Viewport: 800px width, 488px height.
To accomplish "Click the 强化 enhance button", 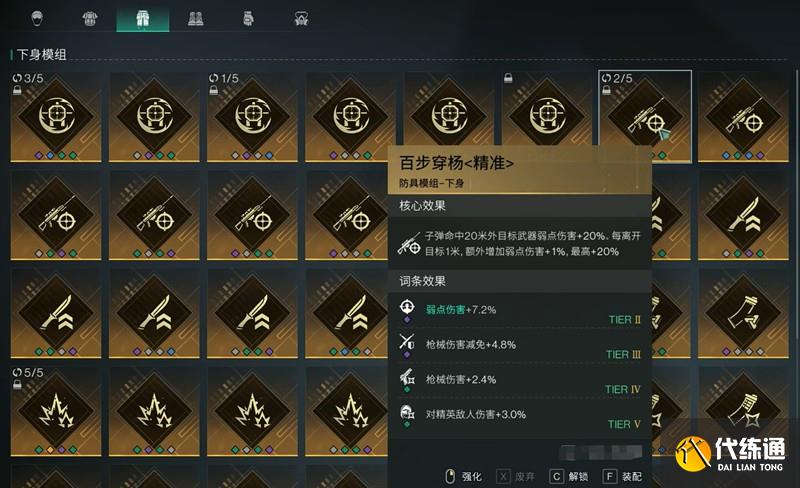I will (x=464, y=476).
